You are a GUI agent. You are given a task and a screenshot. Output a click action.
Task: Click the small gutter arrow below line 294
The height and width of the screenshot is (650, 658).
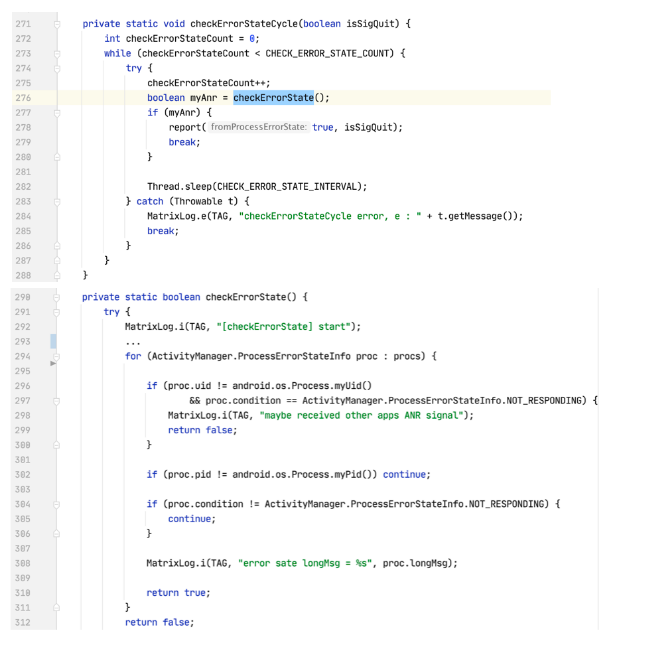[53, 363]
